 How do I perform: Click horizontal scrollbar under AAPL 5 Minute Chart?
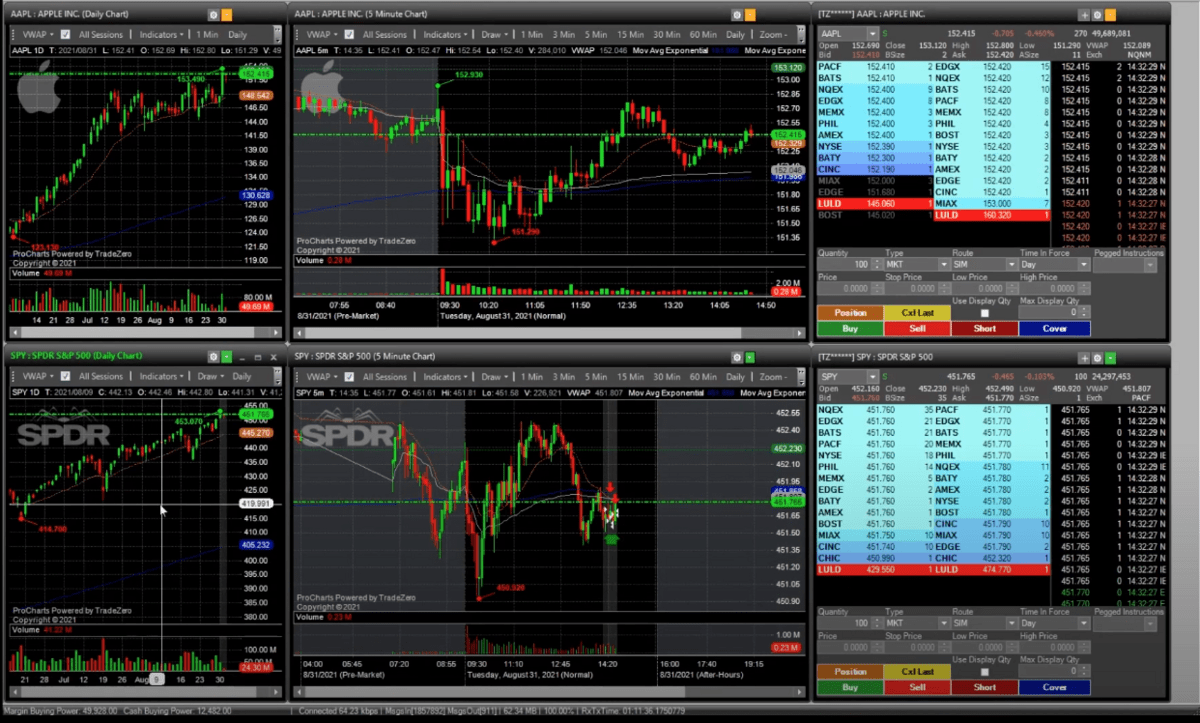click(548, 332)
